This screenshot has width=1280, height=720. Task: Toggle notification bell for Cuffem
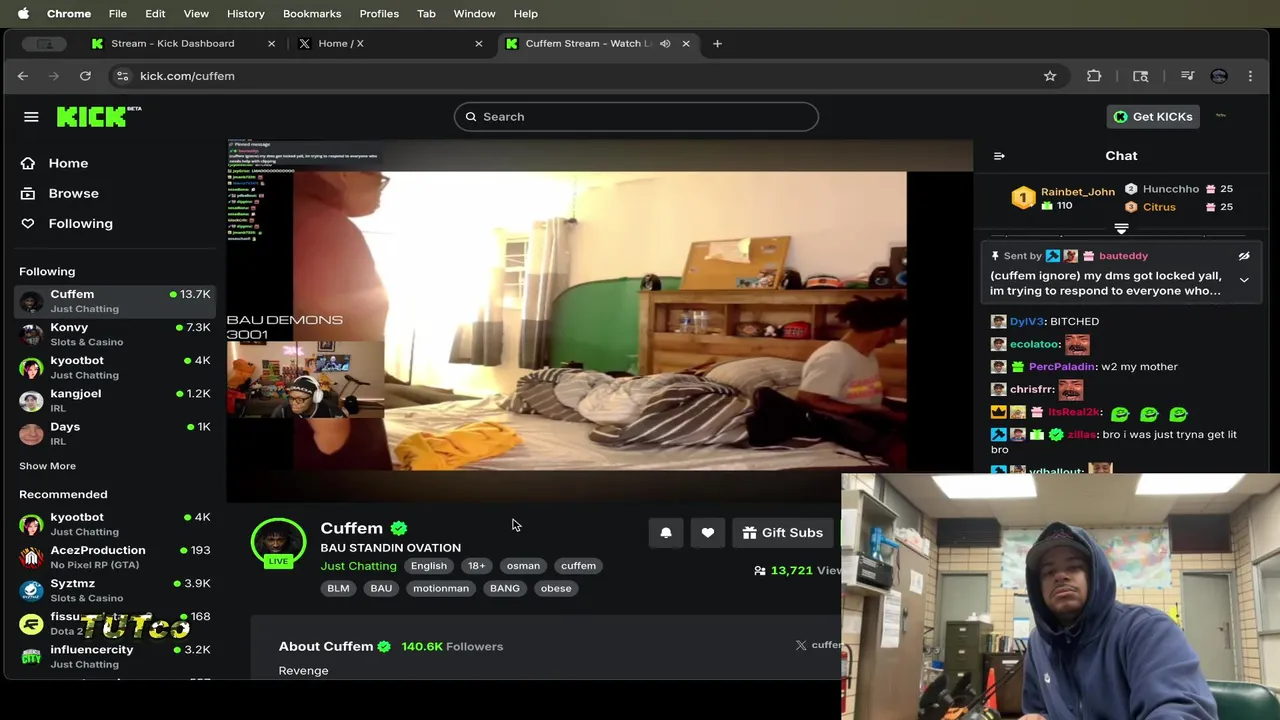(666, 533)
